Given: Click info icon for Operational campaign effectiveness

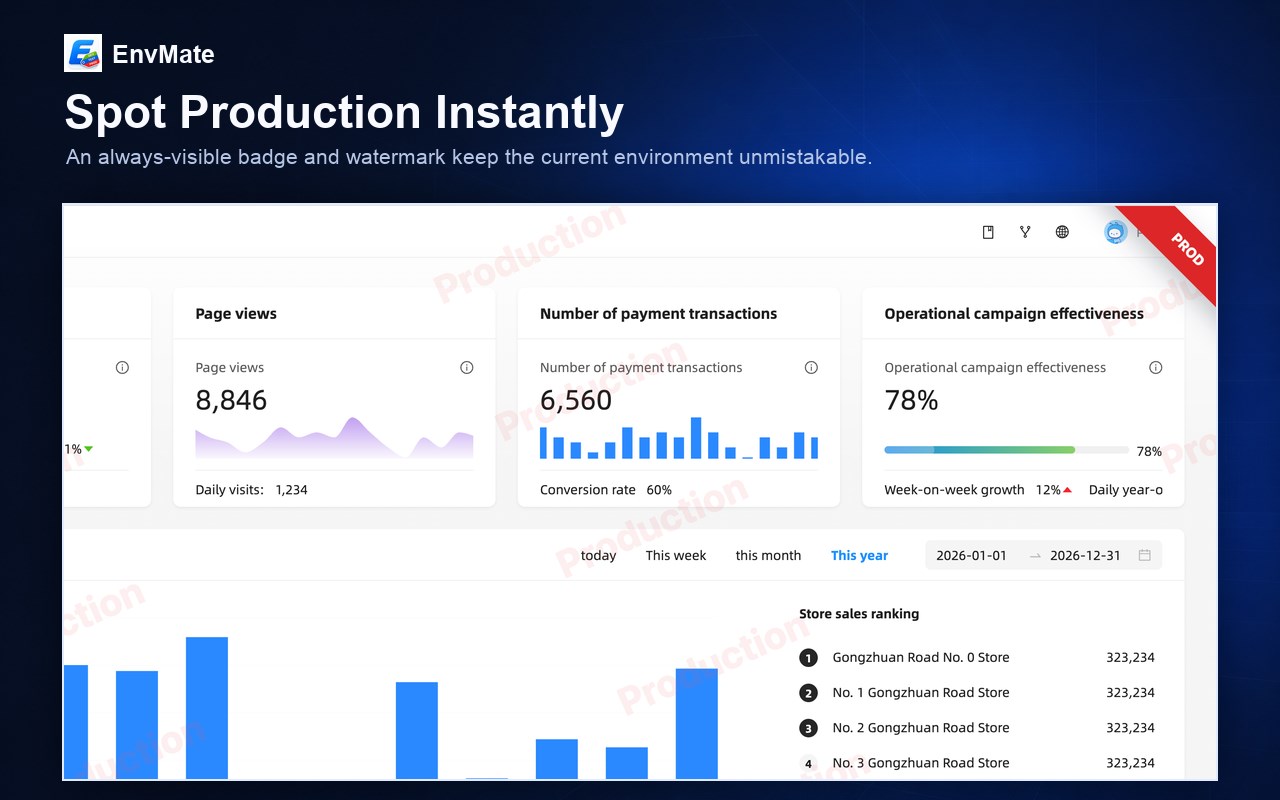Looking at the screenshot, I should tap(1155, 367).
